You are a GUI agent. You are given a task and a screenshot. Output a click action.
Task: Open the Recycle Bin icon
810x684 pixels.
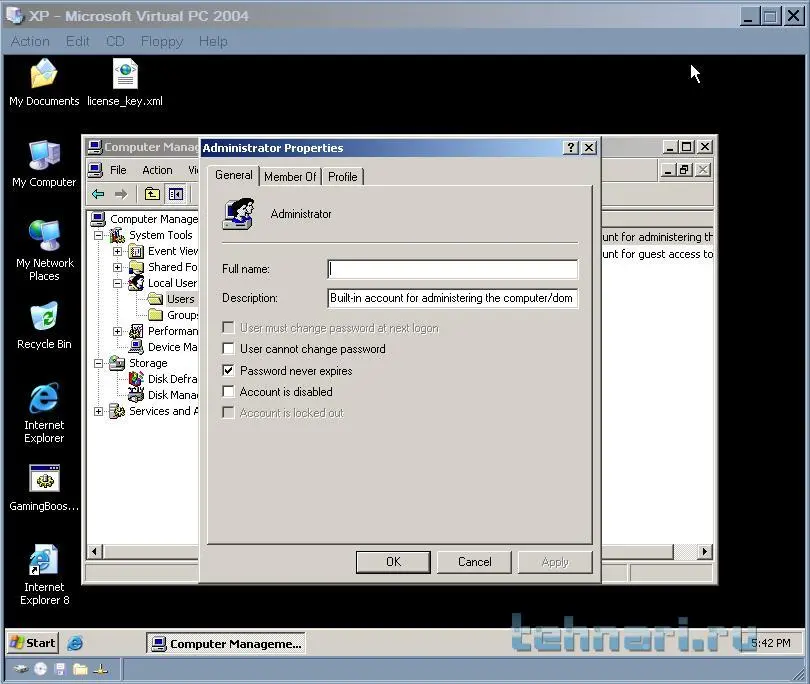click(x=44, y=325)
